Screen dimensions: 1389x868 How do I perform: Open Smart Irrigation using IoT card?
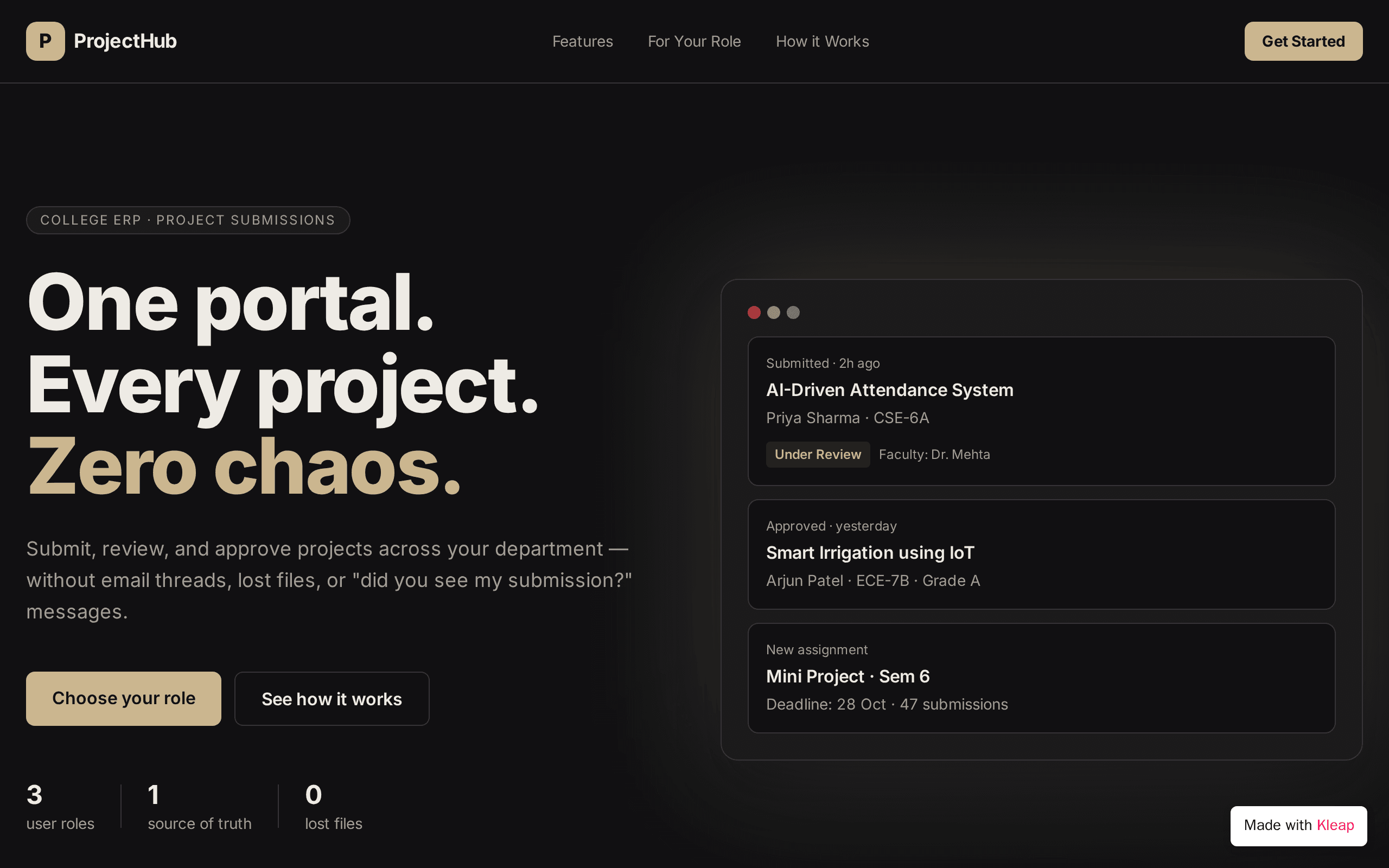tap(1041, 554)
